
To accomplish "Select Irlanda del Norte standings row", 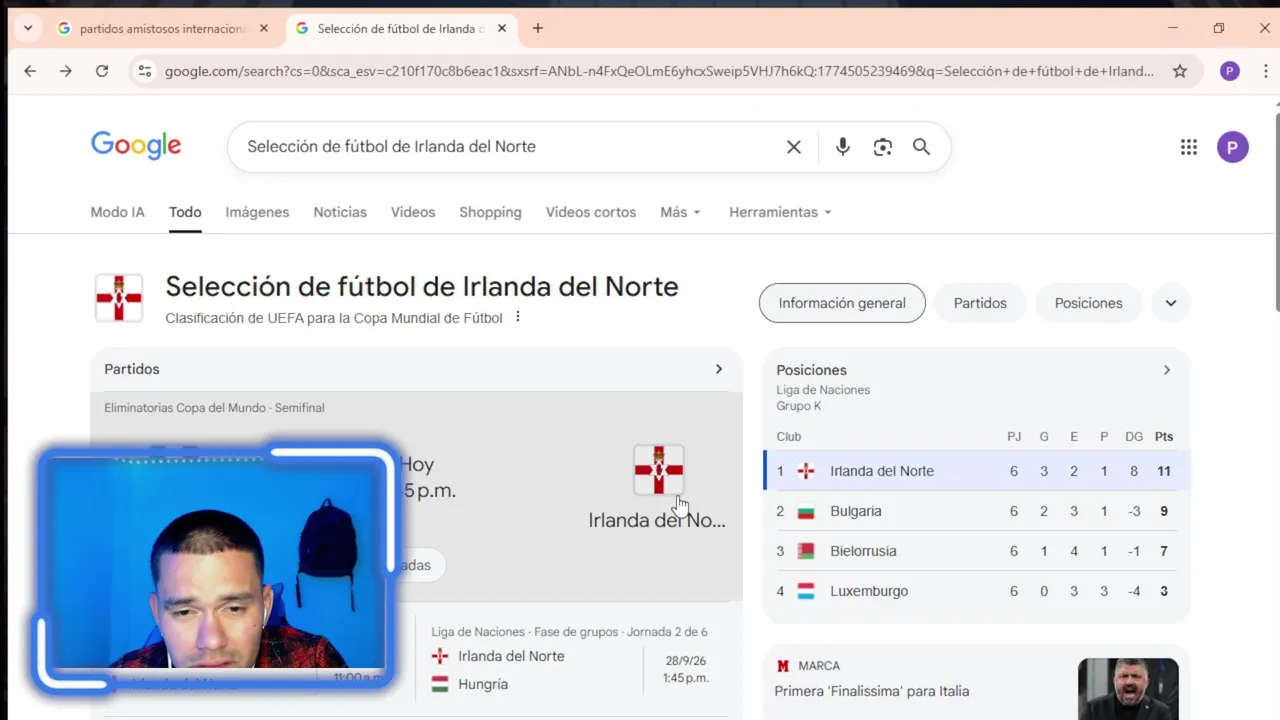I will (977, 471).
